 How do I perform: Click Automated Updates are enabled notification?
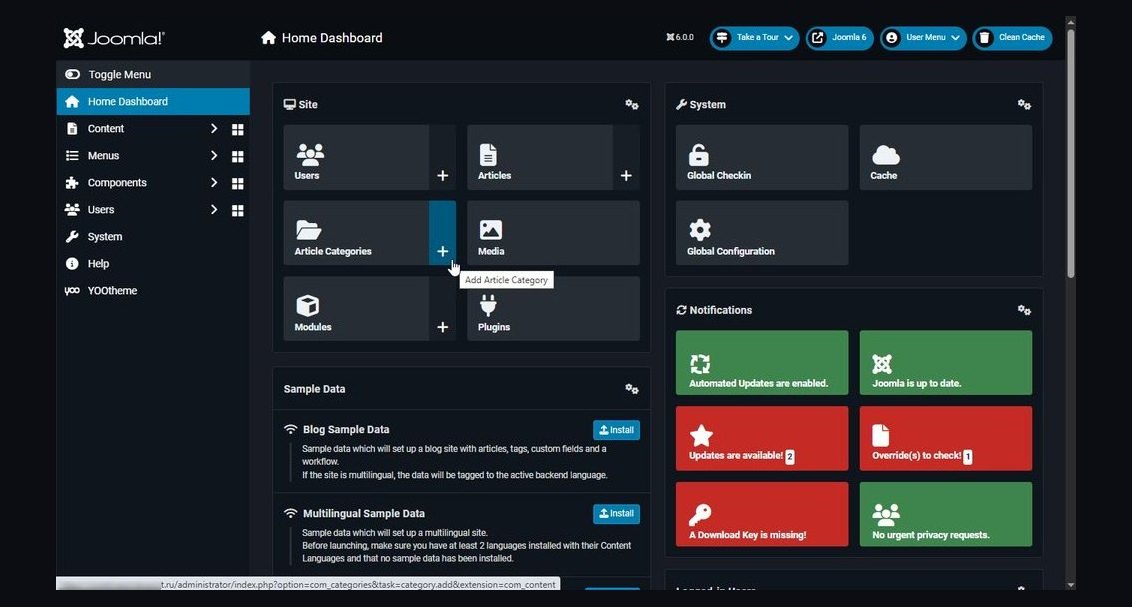click(762, 363)
